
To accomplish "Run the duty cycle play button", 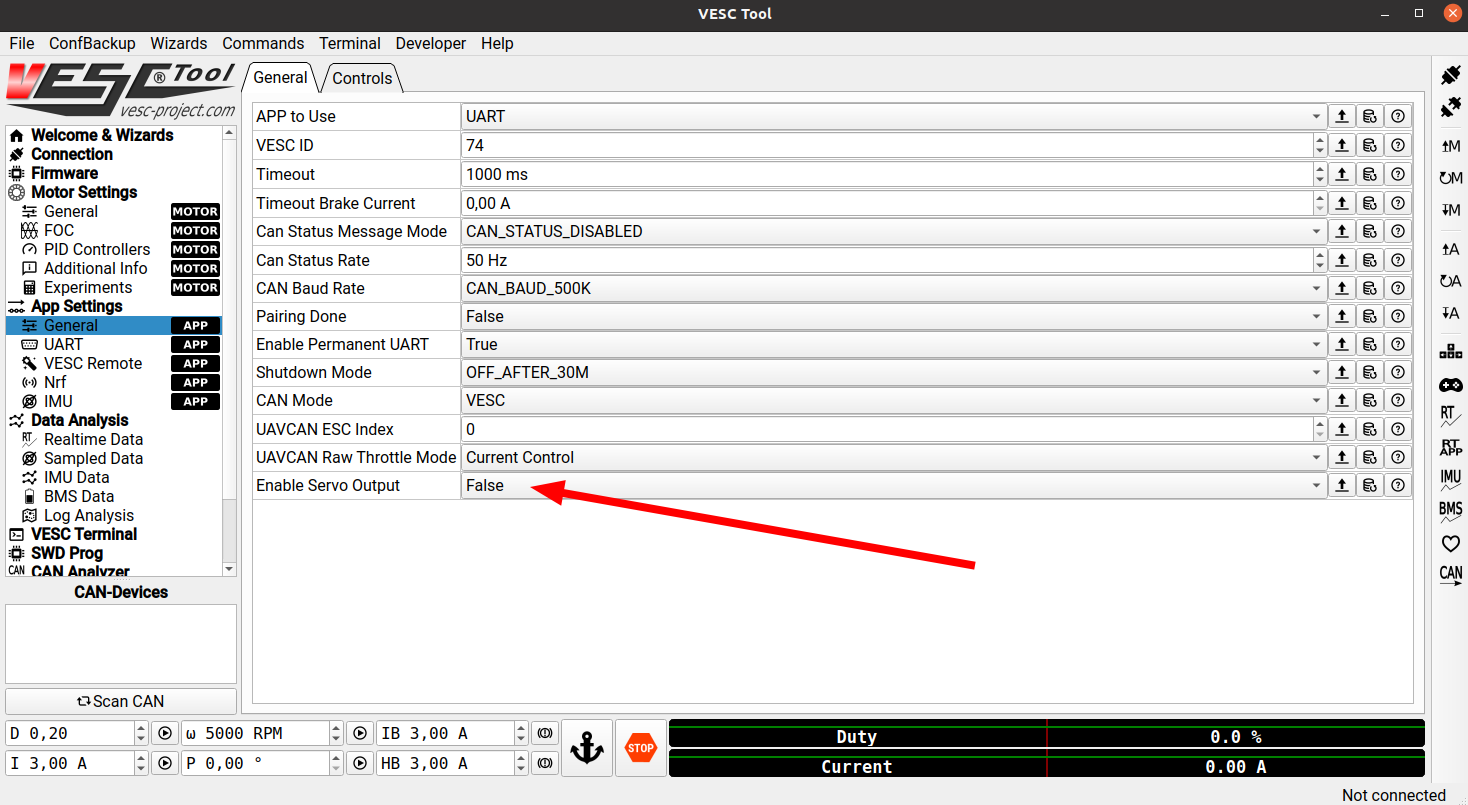I will [x=165, y=733].
